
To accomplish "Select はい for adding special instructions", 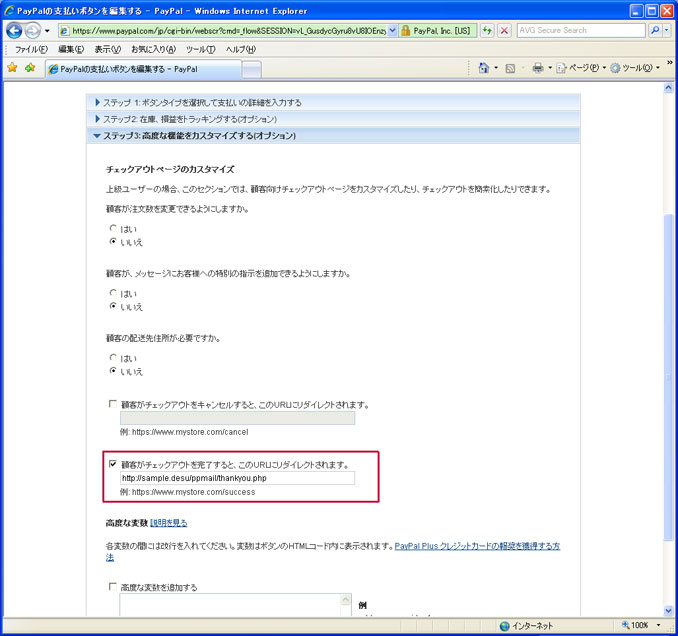I will click(x=113, y=293).
